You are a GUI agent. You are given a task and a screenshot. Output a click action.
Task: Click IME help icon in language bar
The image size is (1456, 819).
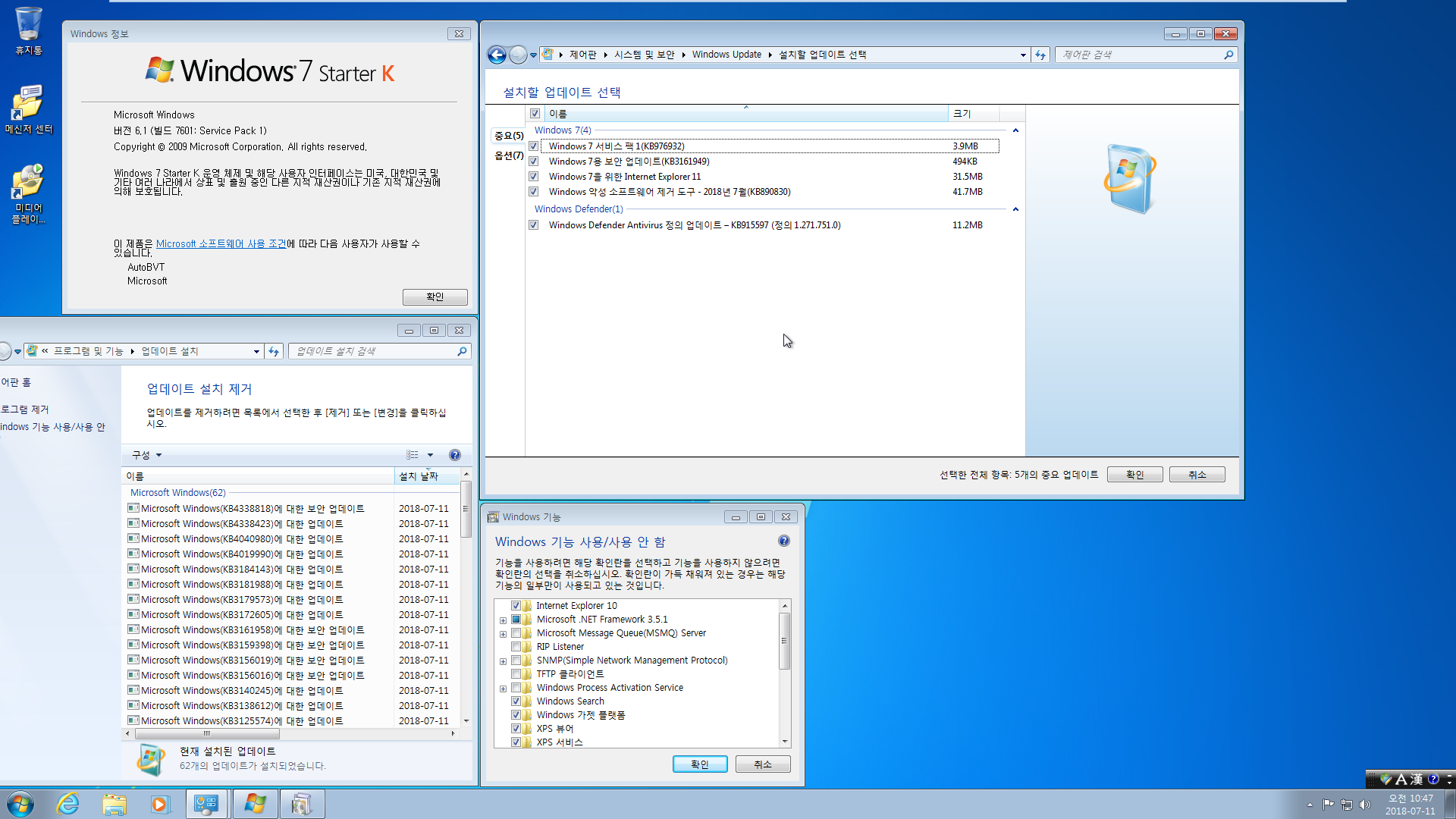1433,779
